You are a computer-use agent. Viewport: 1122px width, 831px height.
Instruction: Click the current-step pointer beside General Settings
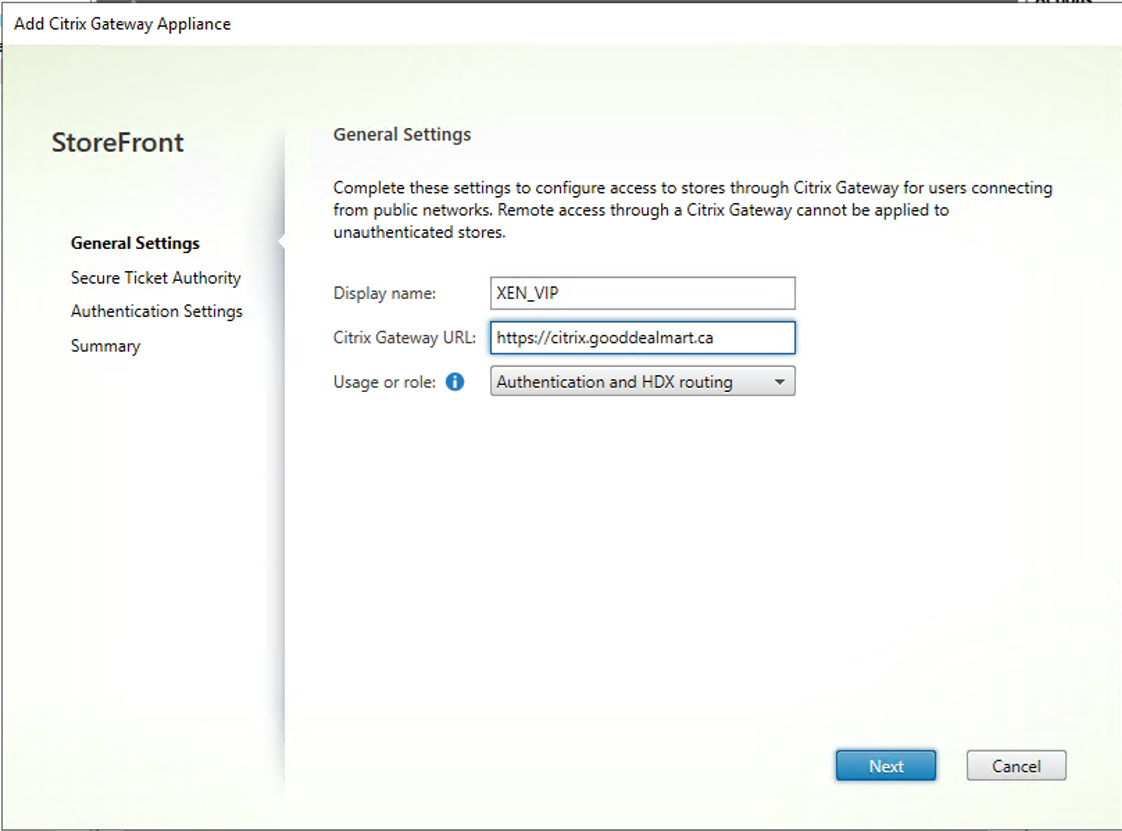(281, 243)
